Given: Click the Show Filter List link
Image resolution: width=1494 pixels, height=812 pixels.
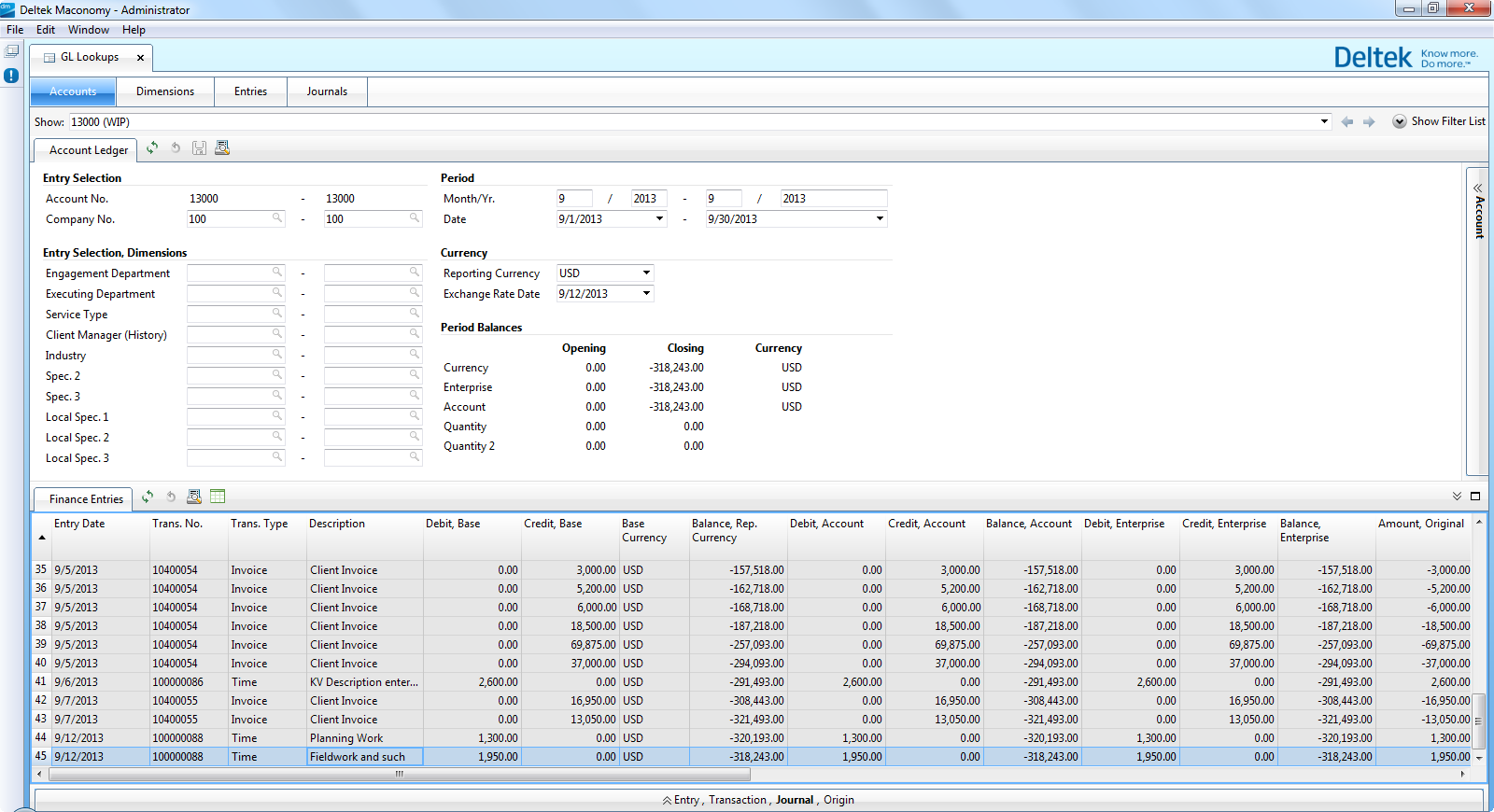Looking at the screenshot, I should click(x=1448, y=121).
